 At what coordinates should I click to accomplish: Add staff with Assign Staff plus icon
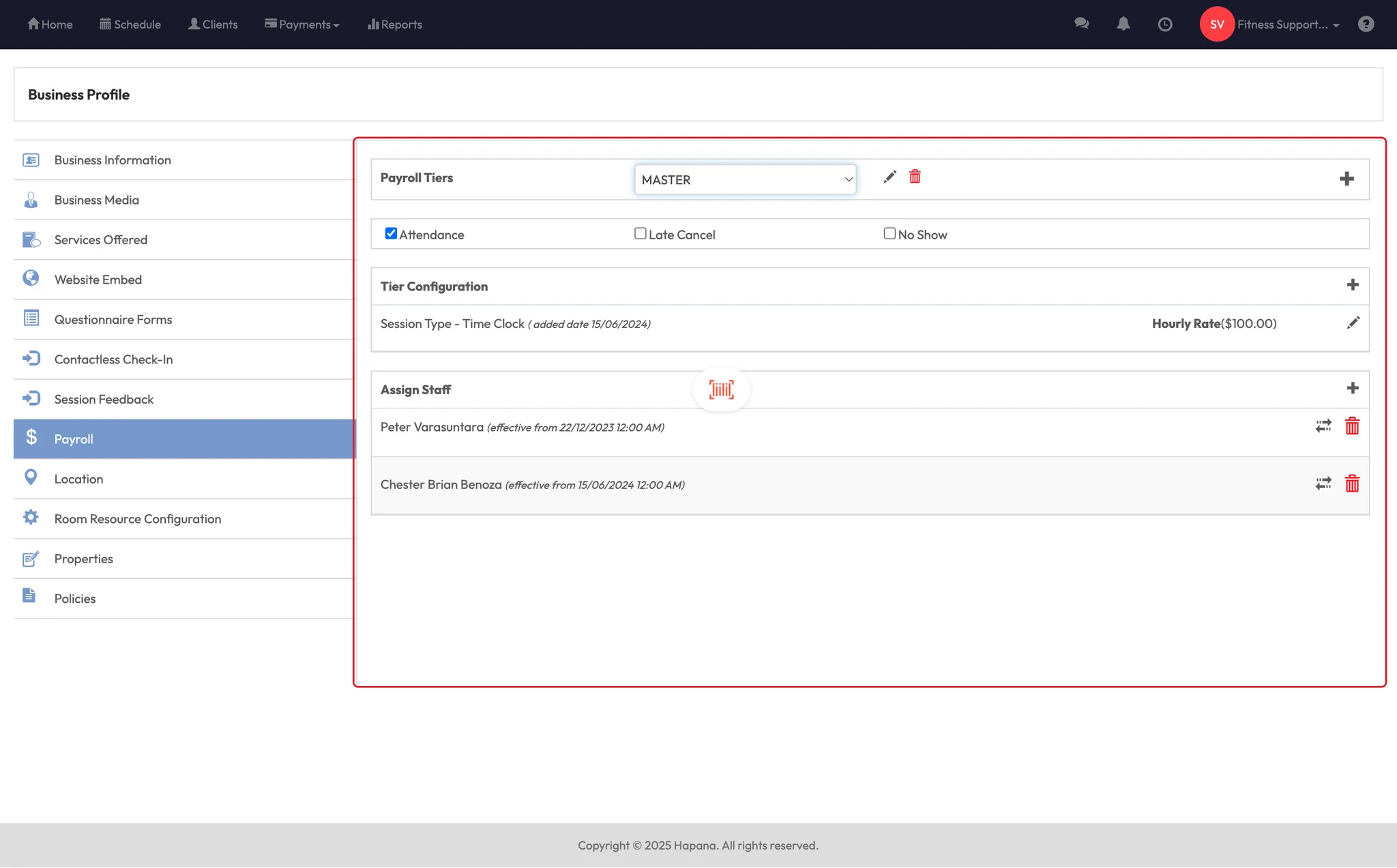(x=1352, y=389)
